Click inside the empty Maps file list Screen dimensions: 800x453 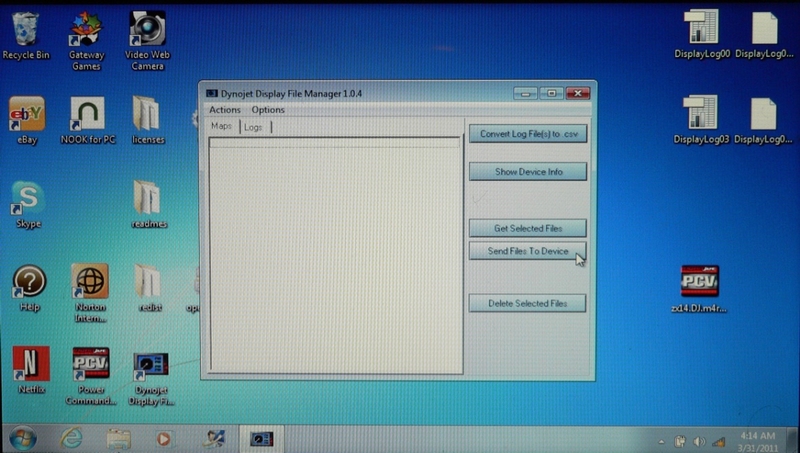[x=333, y=260]
